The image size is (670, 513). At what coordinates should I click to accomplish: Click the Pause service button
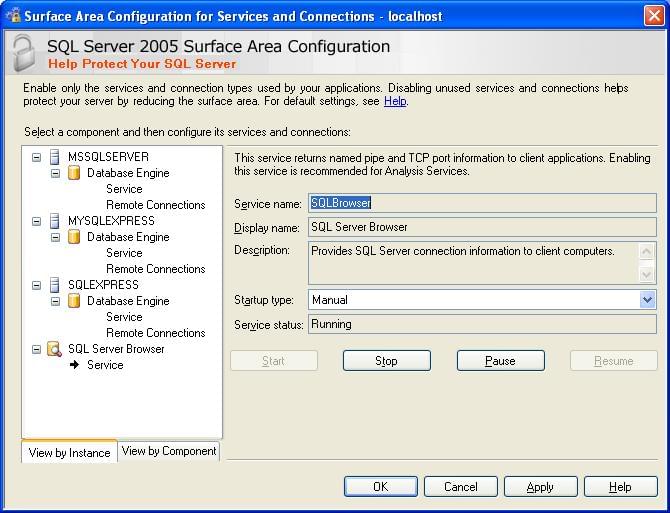point(500,361)
